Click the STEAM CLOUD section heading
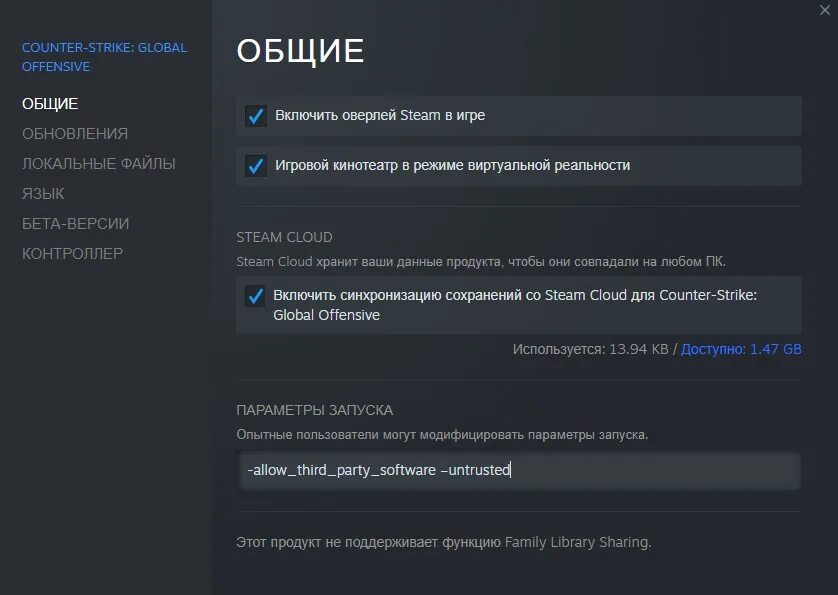The image size is (838, 595). [284, 237]
